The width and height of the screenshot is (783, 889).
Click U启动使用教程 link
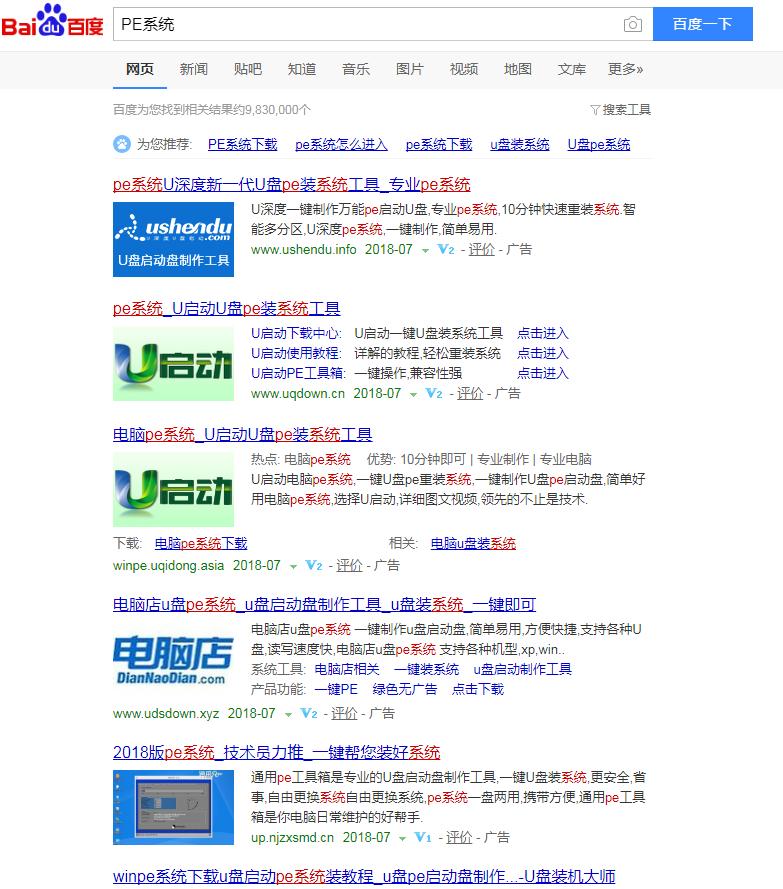pyautogui.click(x=296, y=353)
